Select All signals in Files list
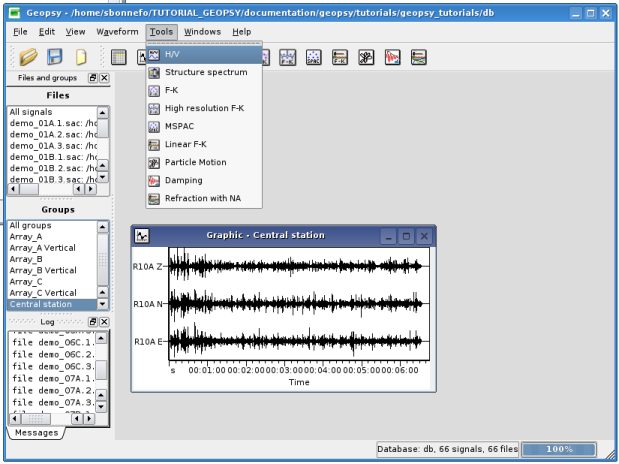The image size is (619, 464). tap(53, 112)
